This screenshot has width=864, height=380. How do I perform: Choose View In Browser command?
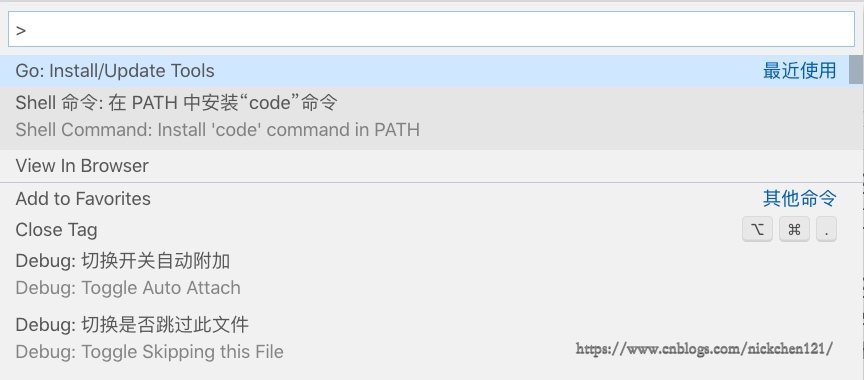pyautogui.click(x=424, y=166)
